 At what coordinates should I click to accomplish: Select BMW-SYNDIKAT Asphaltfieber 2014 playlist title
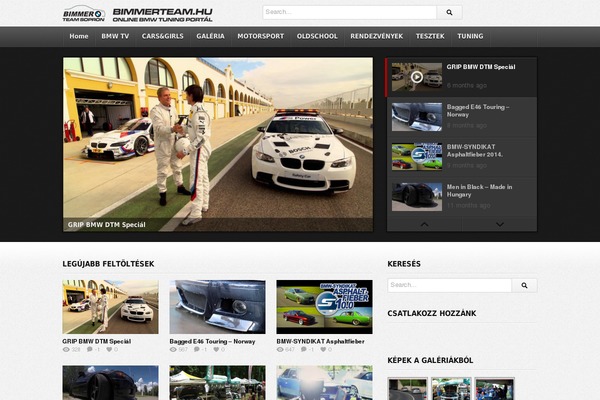coord(475,151)
